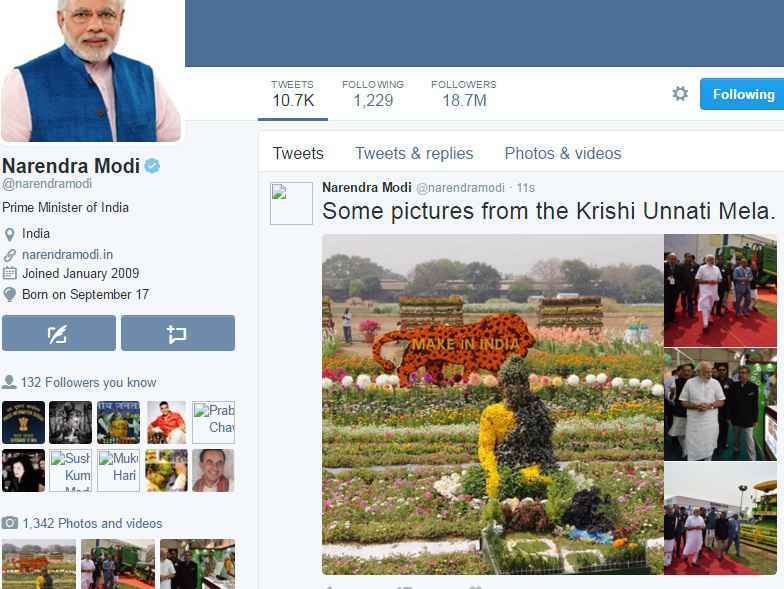Click the compose tweet quill button
The height and width of the screenshot is (589, 784).
pos(58,333)
